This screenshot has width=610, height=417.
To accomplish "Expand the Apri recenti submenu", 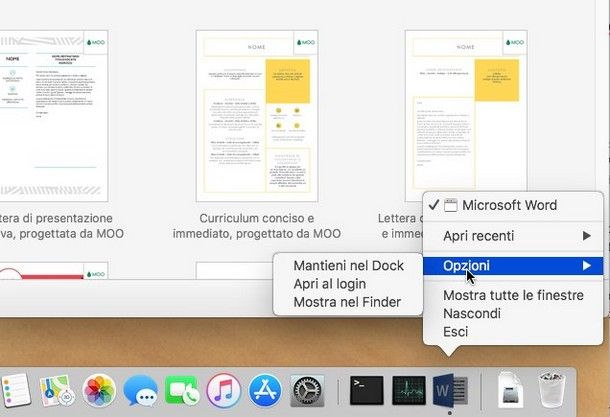I will (513, 236).
